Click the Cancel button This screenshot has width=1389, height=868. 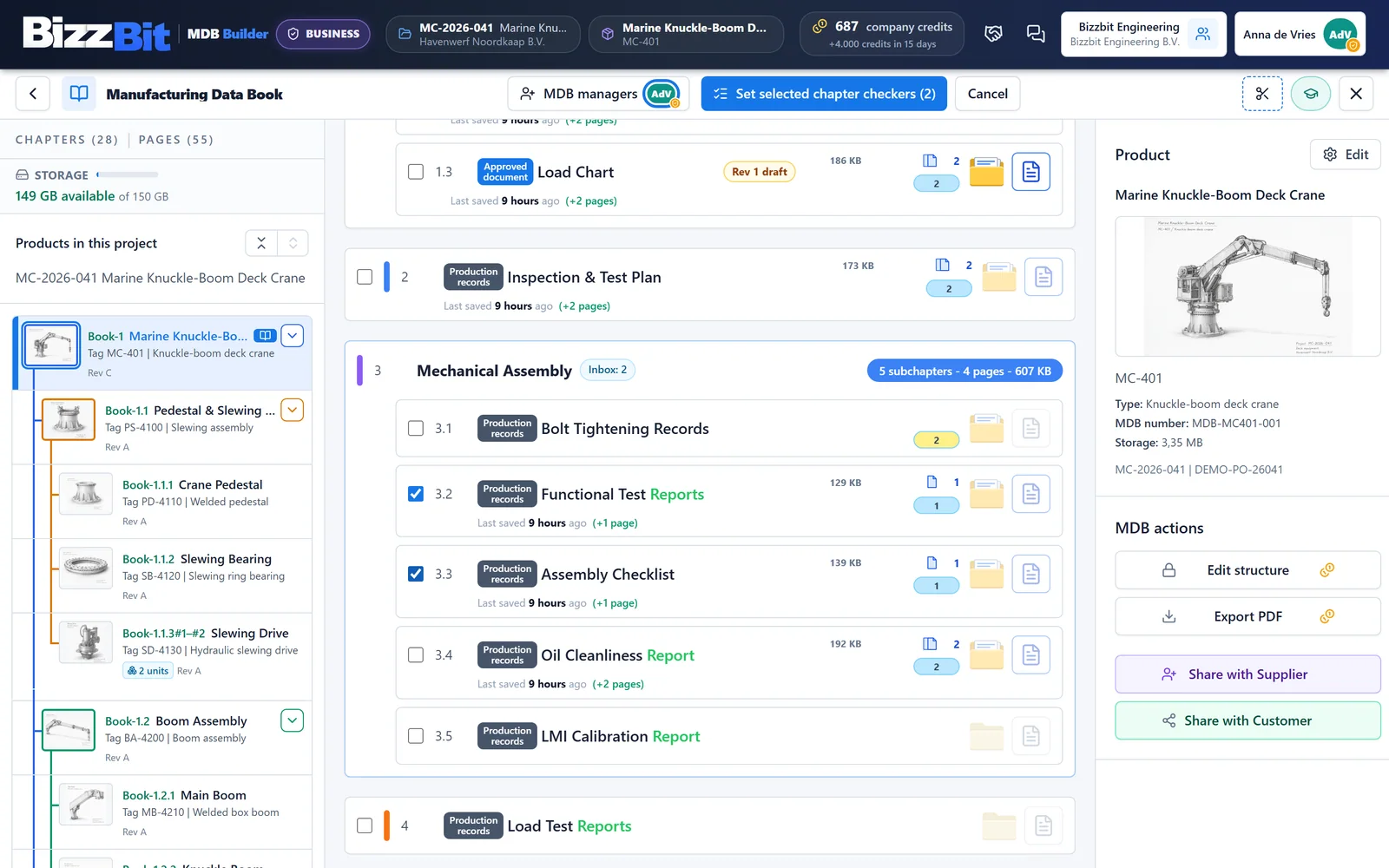coord(988,94)
